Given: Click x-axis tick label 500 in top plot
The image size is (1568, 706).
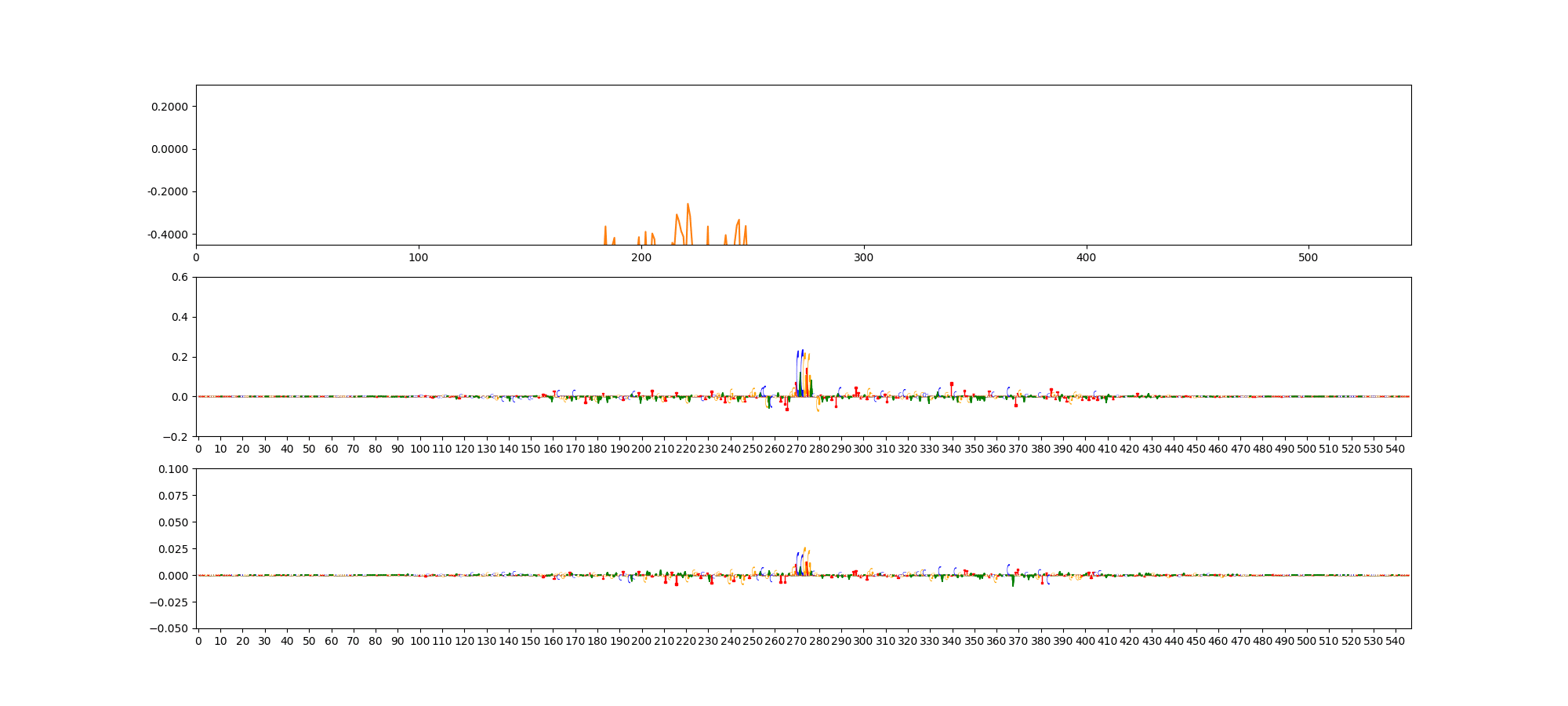Looking at the screenshot, I should 1308,257.
